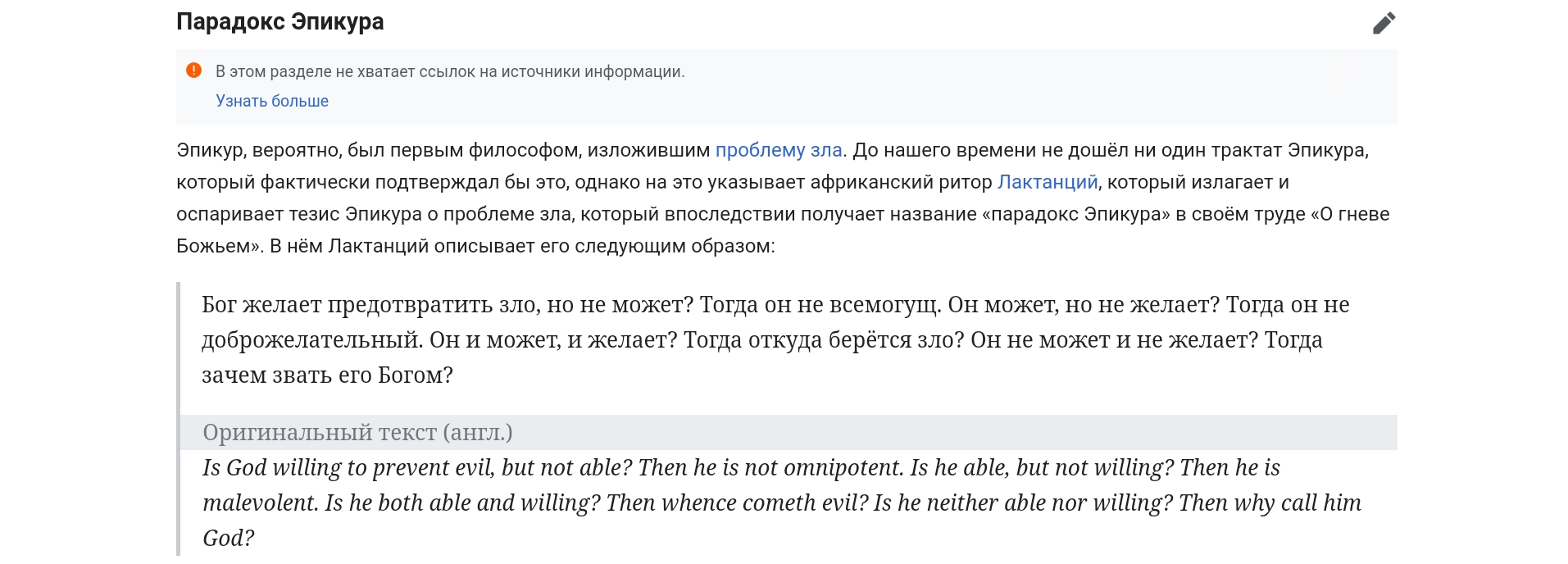Click the word "malevolent" in the quote
Viewport: 1568px width, 564px height.
260,503
